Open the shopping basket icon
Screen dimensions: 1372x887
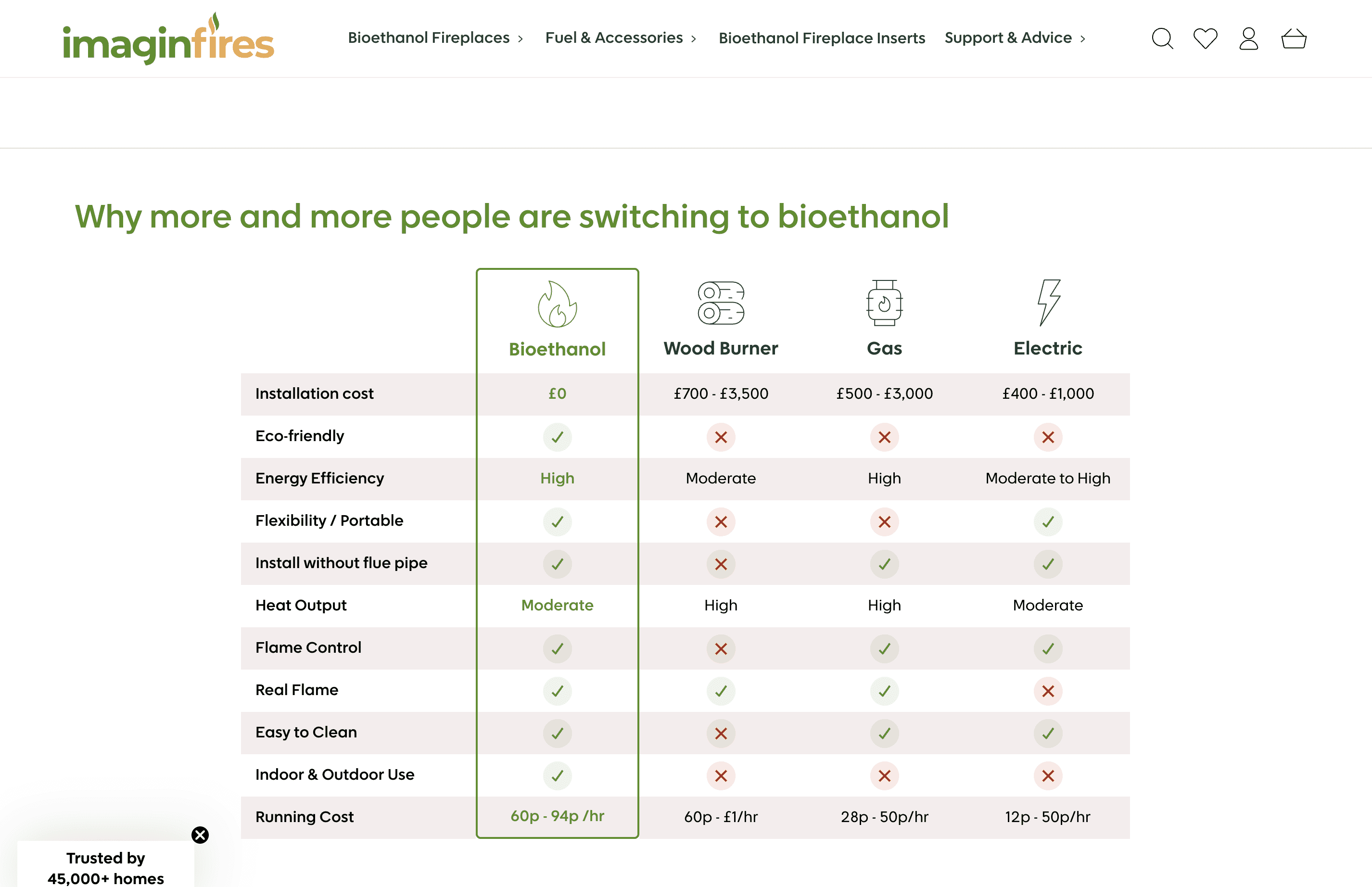1293,38
